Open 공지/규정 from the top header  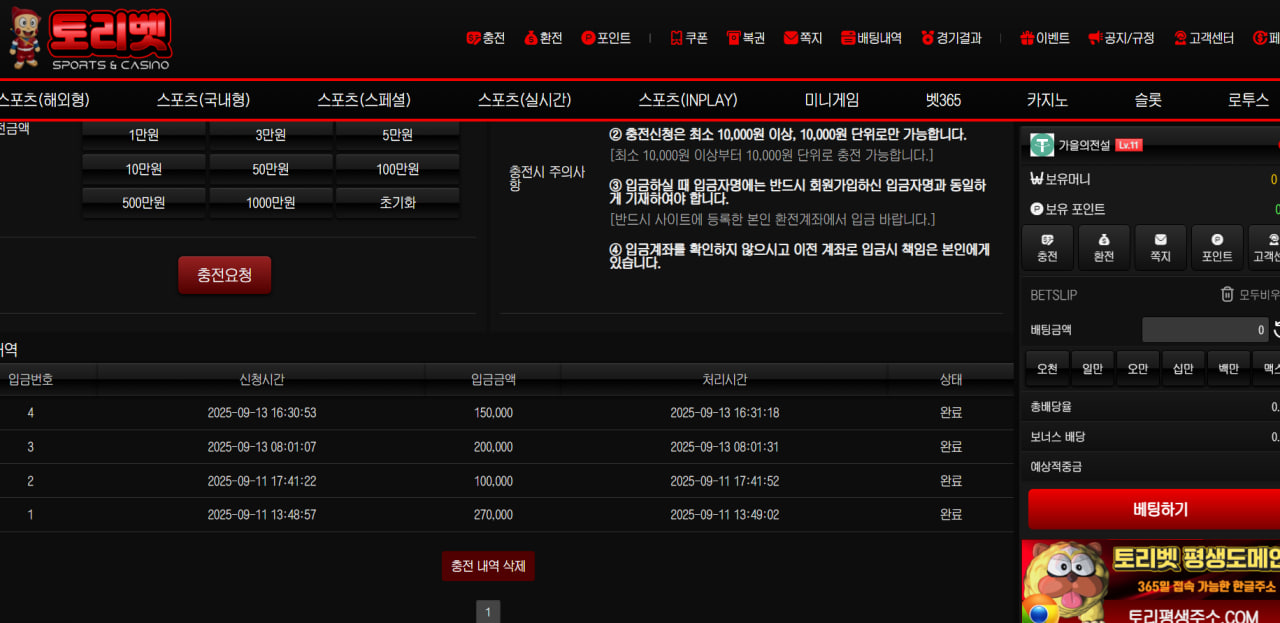coord(1121,38)
